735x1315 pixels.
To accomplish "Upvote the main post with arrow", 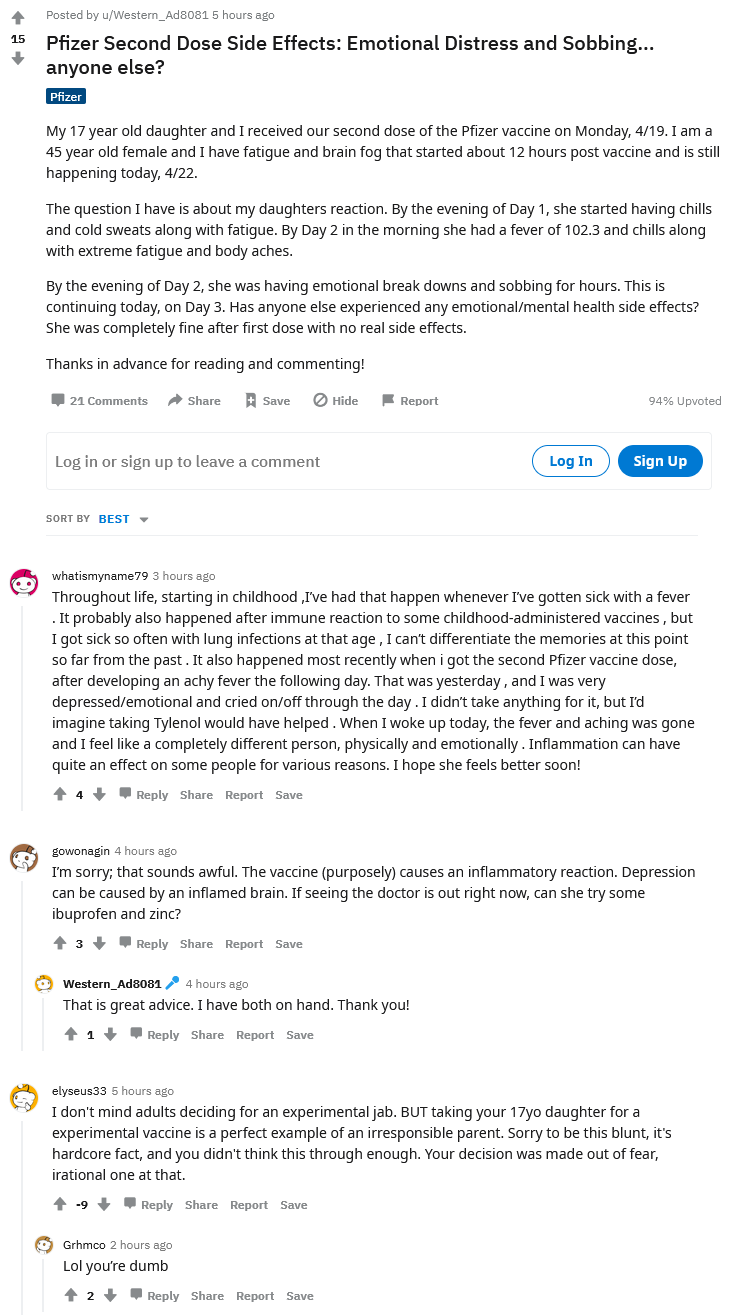I will [x=18, y=18].
